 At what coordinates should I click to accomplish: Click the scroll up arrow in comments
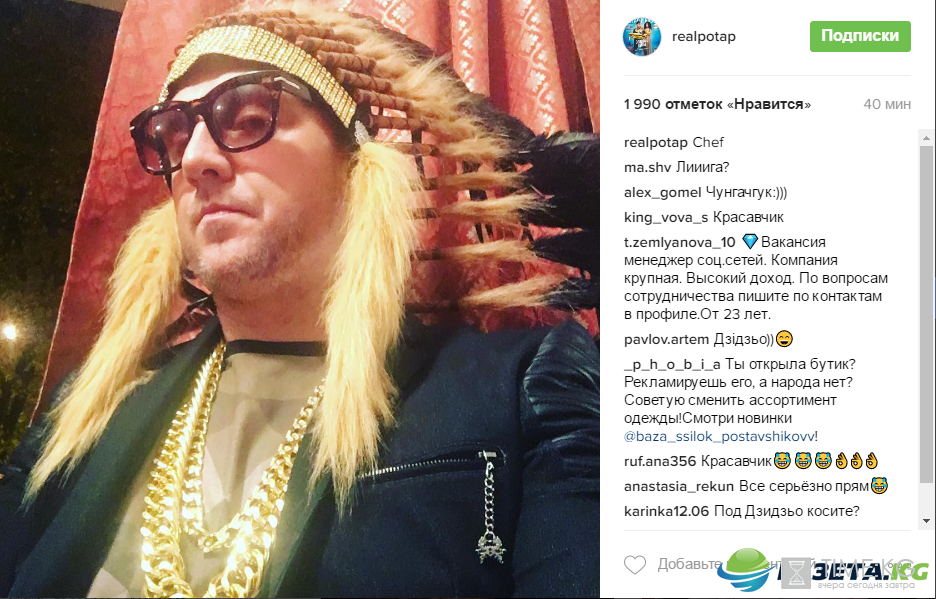coord(926,138)
